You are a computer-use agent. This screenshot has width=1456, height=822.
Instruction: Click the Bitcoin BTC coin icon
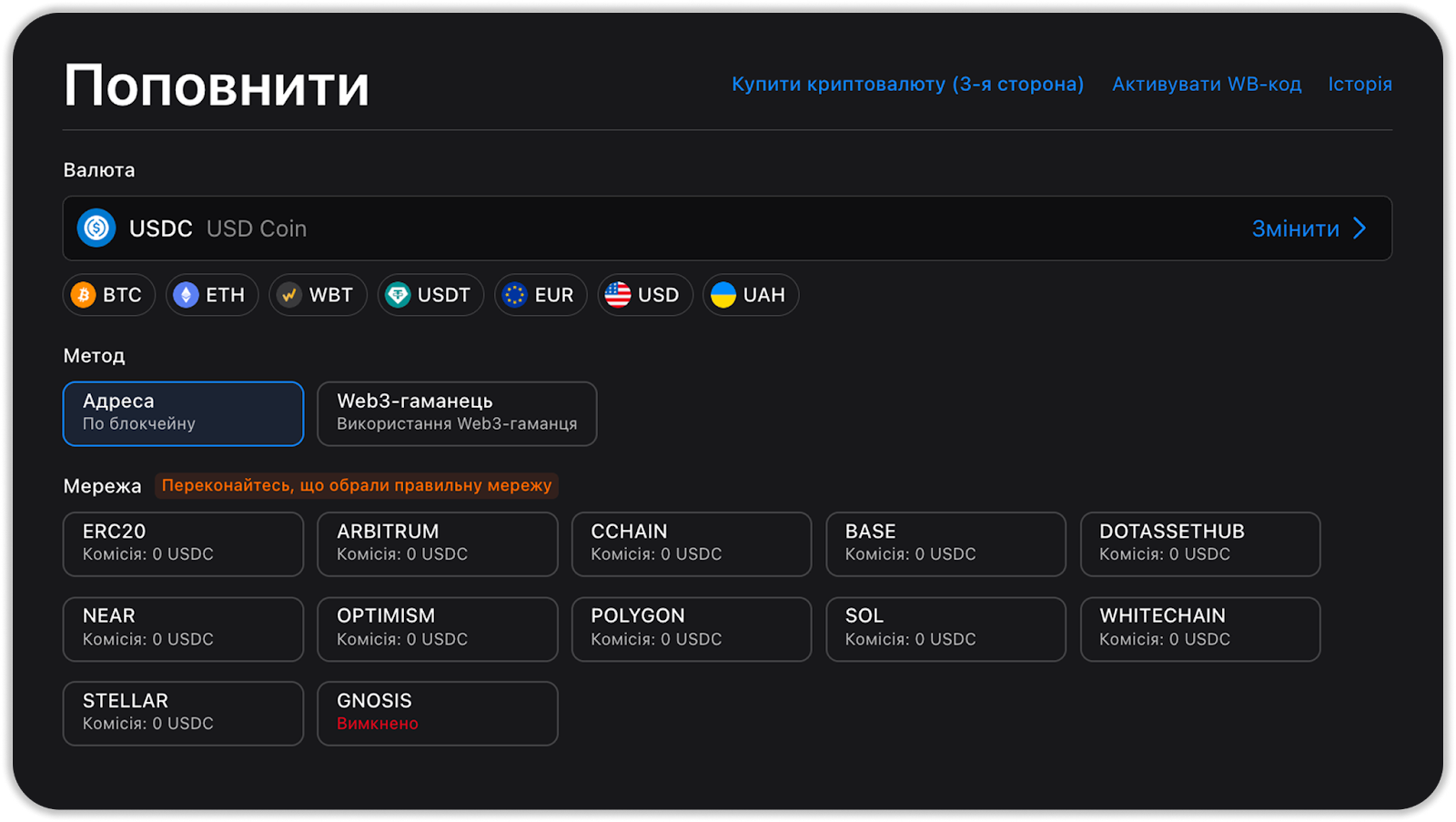coord(84,295)
